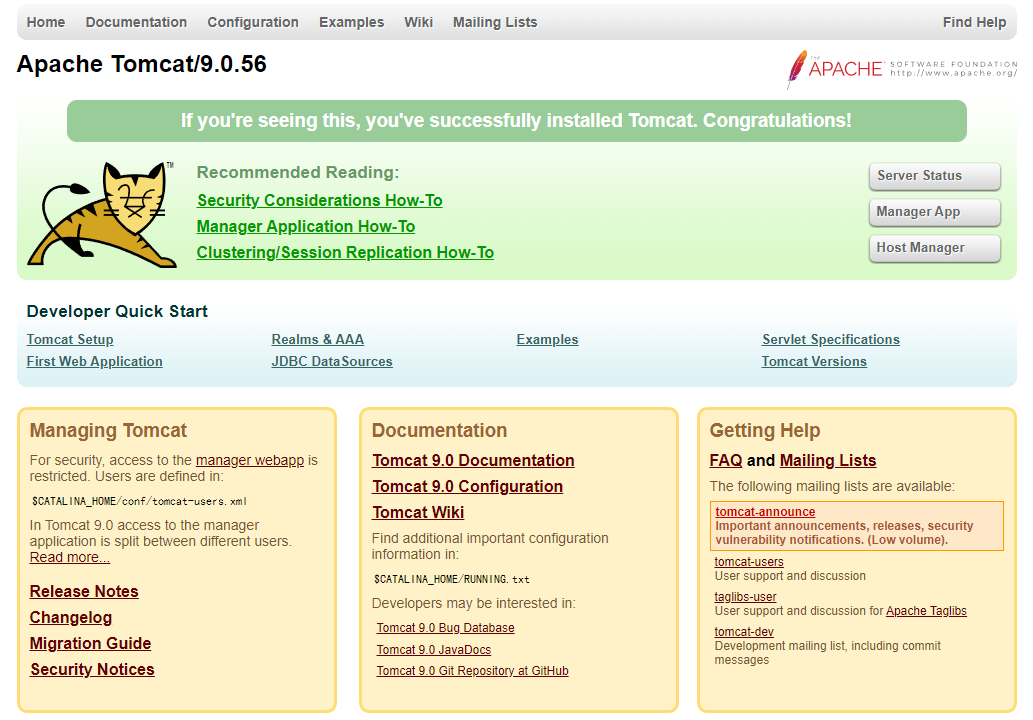1033x720 pixels.
Task: Open the Home nav item
Action: pyautogui.click(x=45, y=22)
